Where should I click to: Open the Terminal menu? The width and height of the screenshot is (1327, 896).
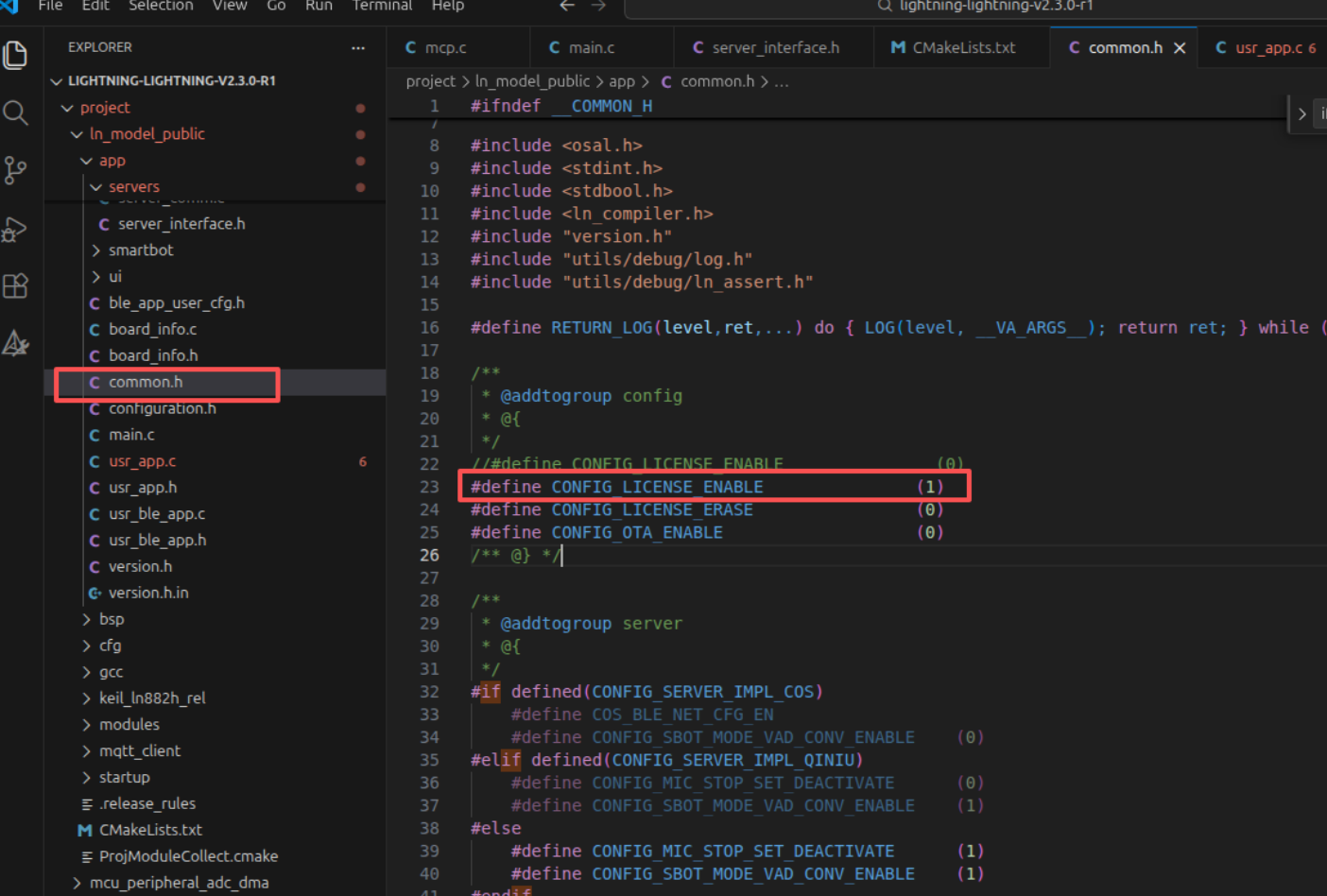click(382, 6)
